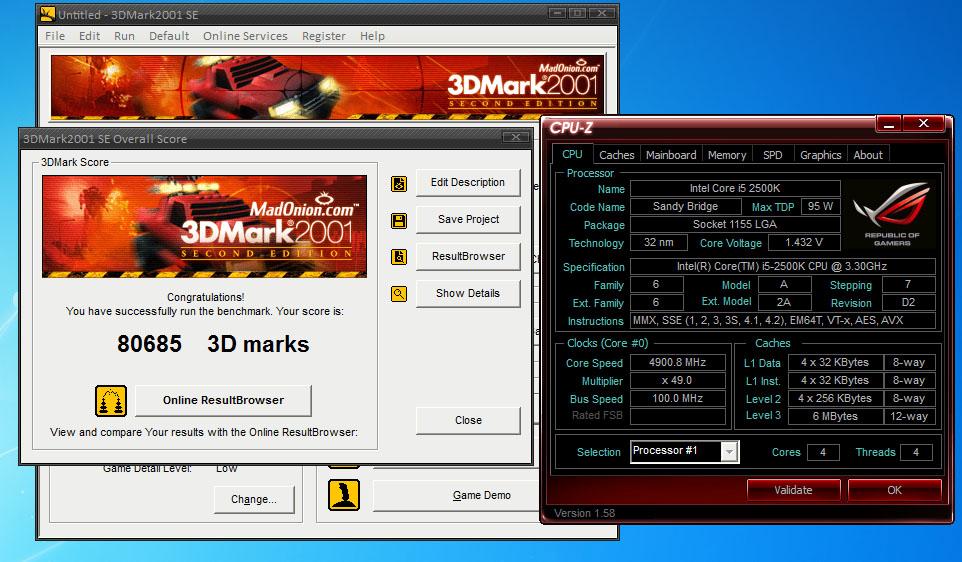This screenshot has height=562, width=962.
Task: Click the 3DMark2001 SE title bar app icon
Action: click(47, 13)
